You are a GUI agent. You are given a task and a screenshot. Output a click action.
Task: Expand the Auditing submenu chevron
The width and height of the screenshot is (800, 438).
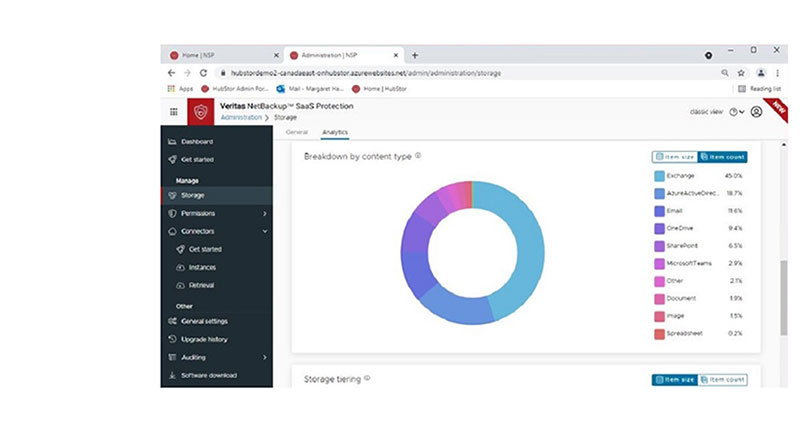(265, 357)
